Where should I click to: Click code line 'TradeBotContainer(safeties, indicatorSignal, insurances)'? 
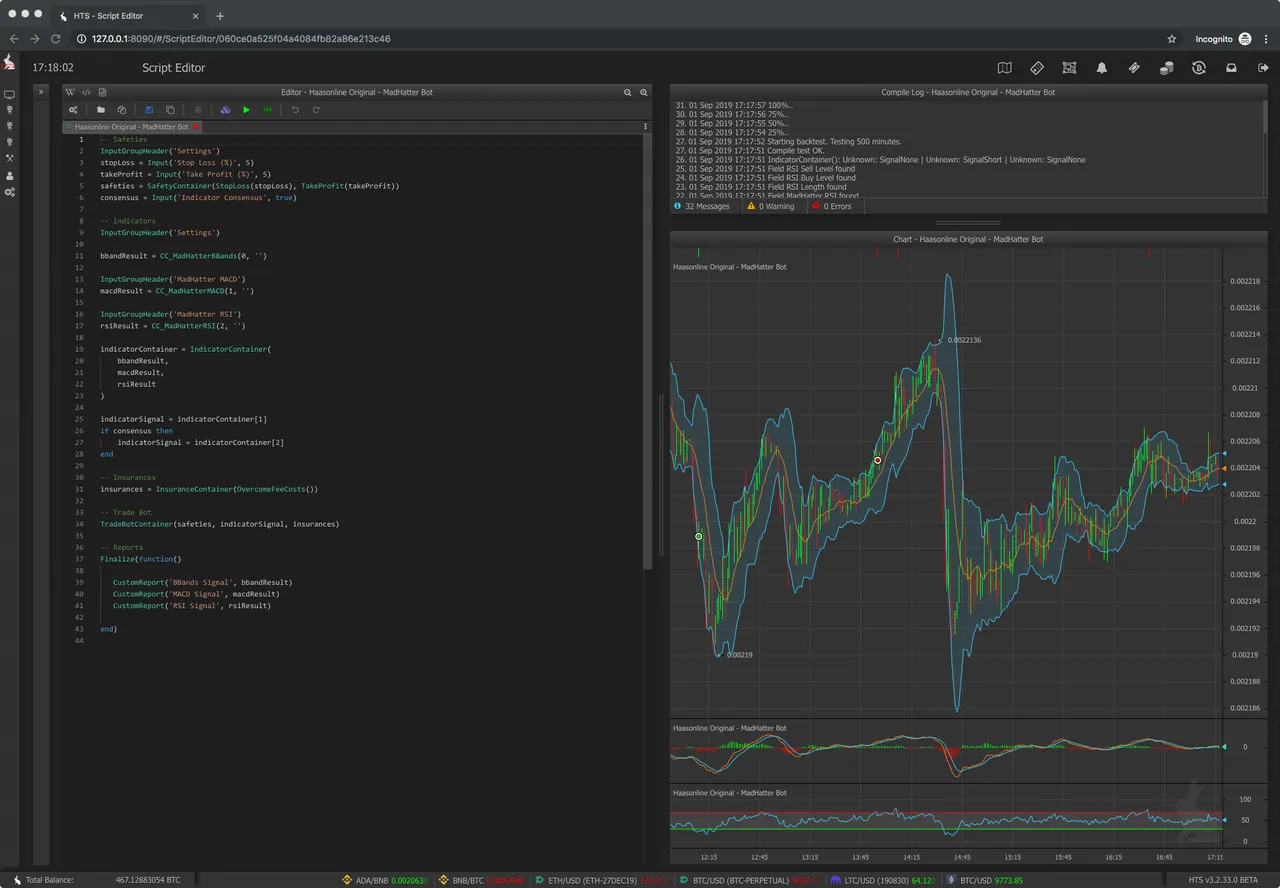coord(220,524)
